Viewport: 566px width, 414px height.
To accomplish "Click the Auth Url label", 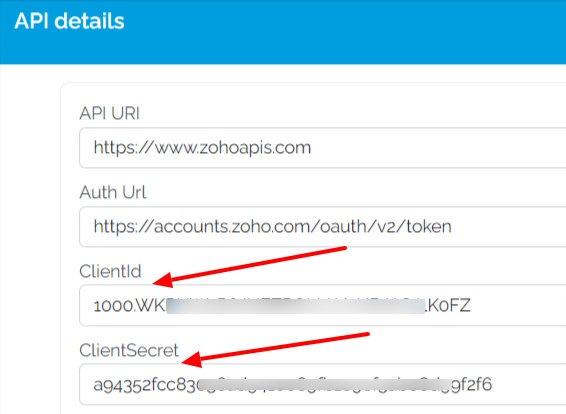I will (113, 192).
